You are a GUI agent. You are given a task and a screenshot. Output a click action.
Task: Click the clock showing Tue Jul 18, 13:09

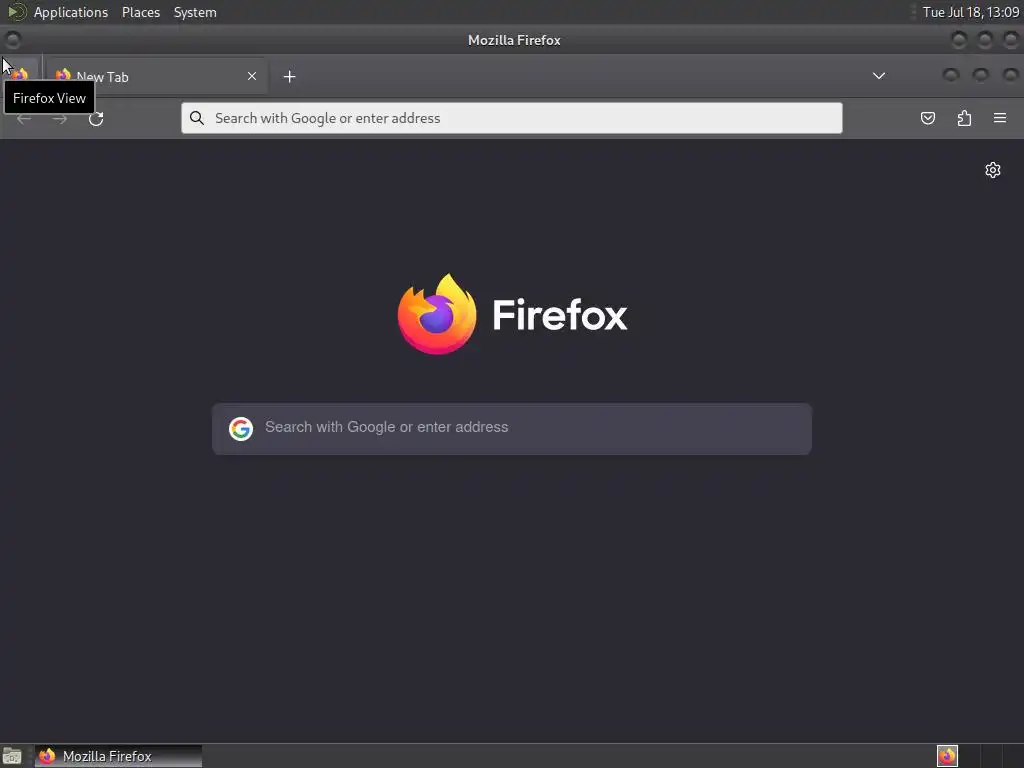(970, 12)
